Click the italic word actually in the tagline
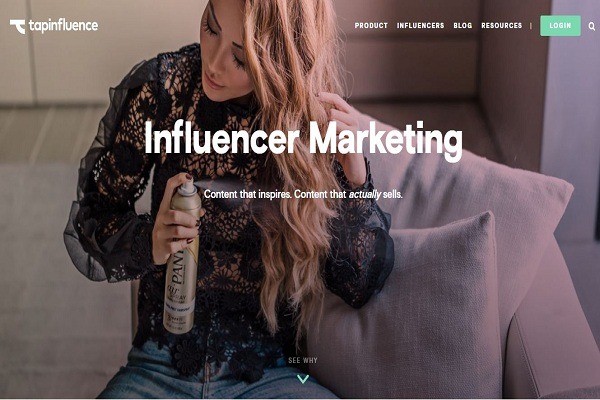Image resolution: width=600 pixels, height=400 pixels. coord(364,194)
